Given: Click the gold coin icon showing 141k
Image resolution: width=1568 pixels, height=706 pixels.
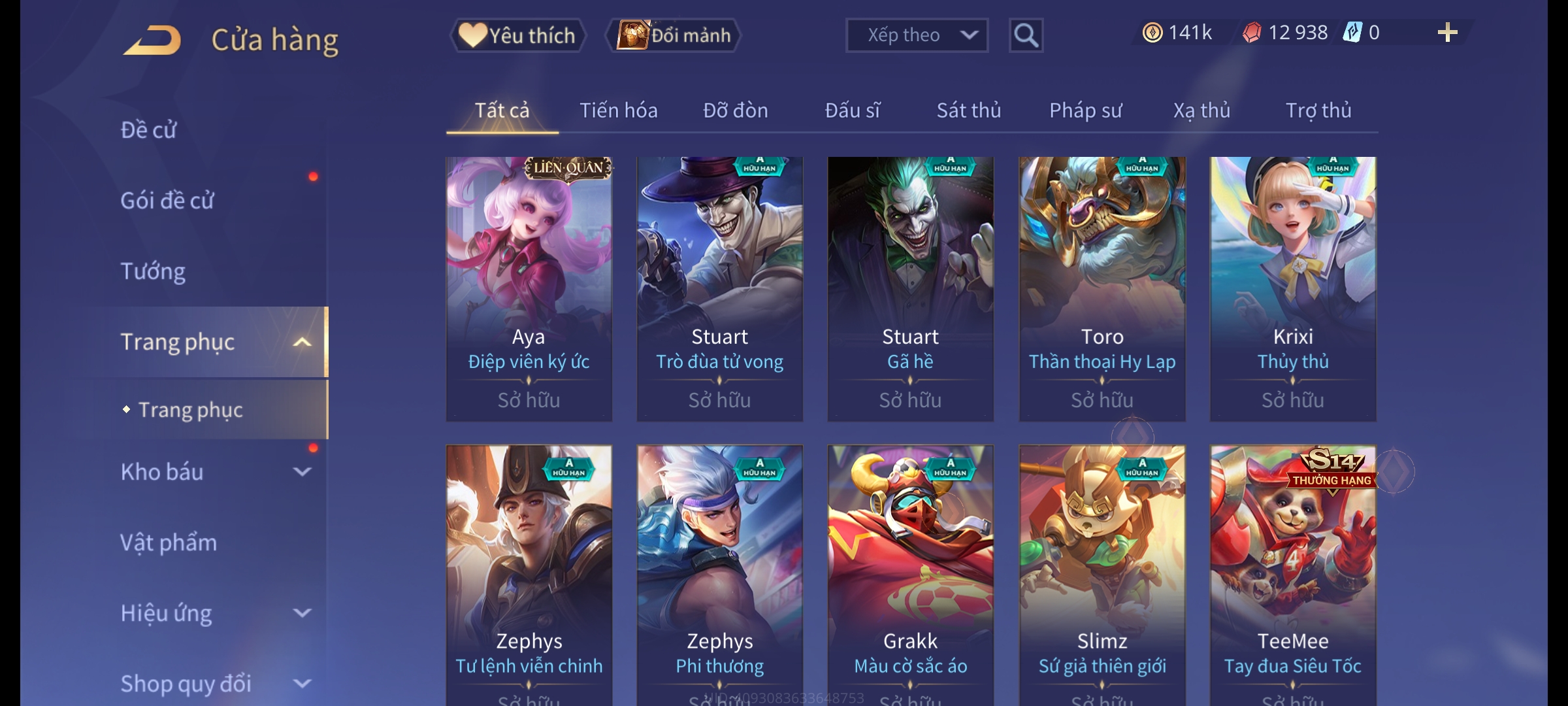Looking at the screenshot, I should pyautogui.click(x=1152, y=33).
